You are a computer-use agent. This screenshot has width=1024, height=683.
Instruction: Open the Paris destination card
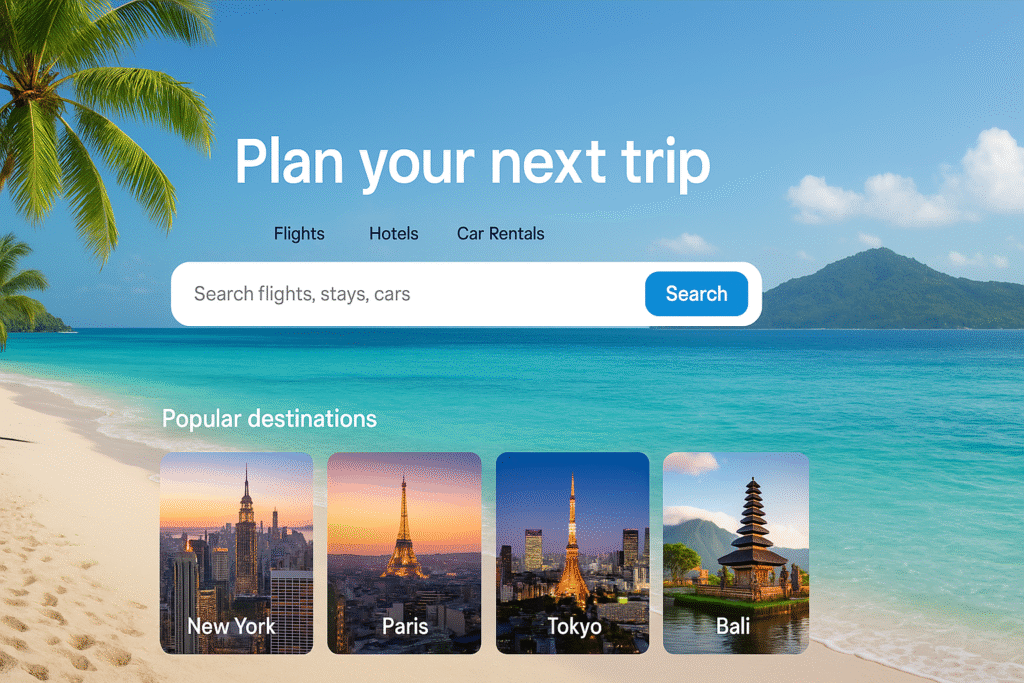(x=404, y=553)
